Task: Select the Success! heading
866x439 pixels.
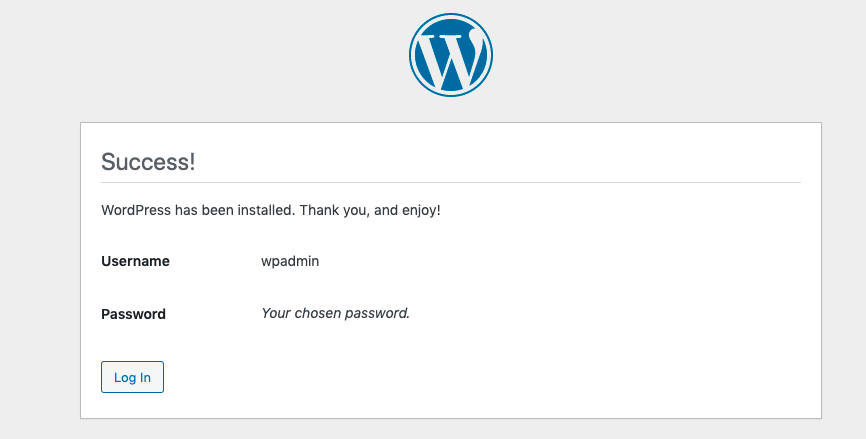Action: pos(148,162)
